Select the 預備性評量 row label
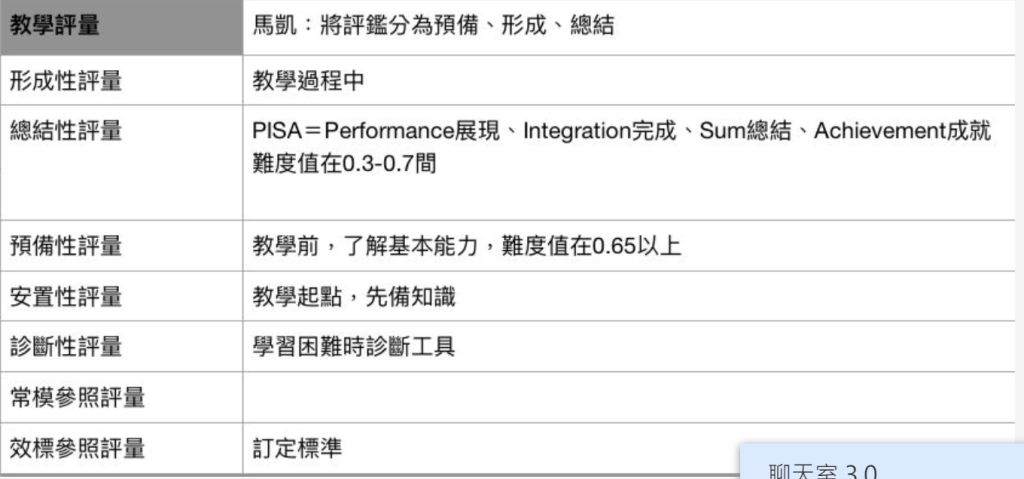This screenshot has width=1024, height=479. (66, 245)
